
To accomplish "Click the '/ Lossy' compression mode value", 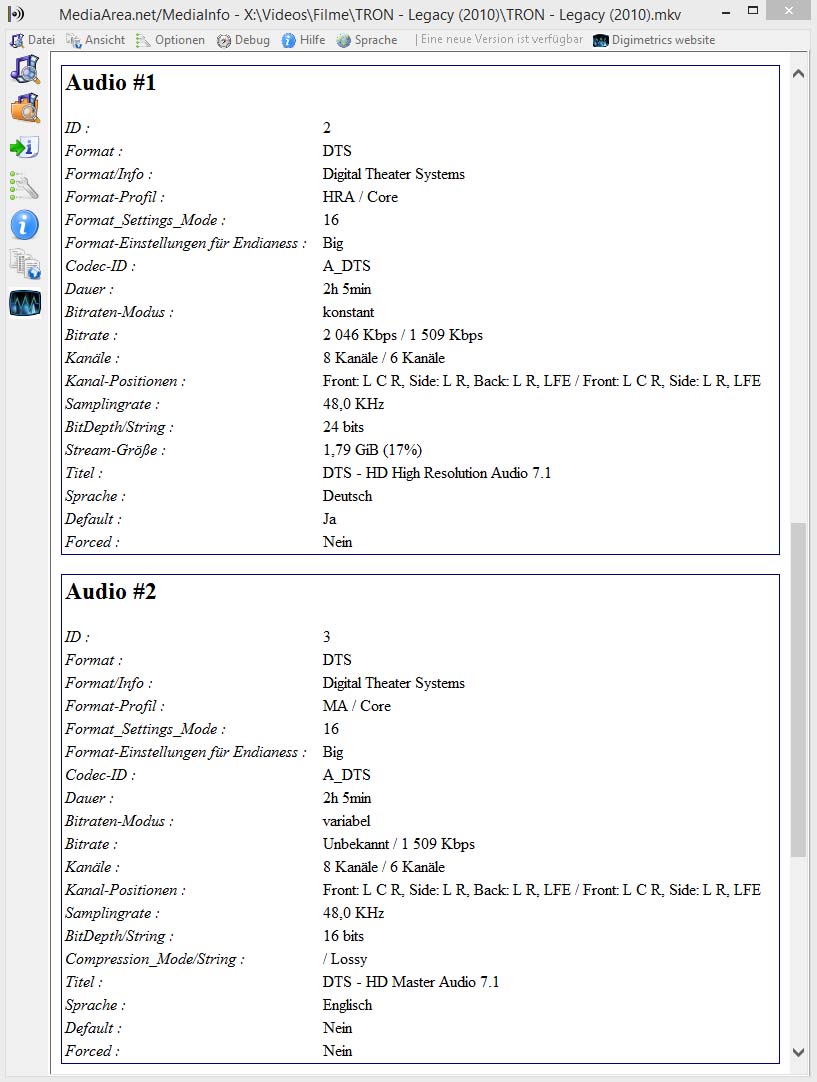I will coord(344,959).
